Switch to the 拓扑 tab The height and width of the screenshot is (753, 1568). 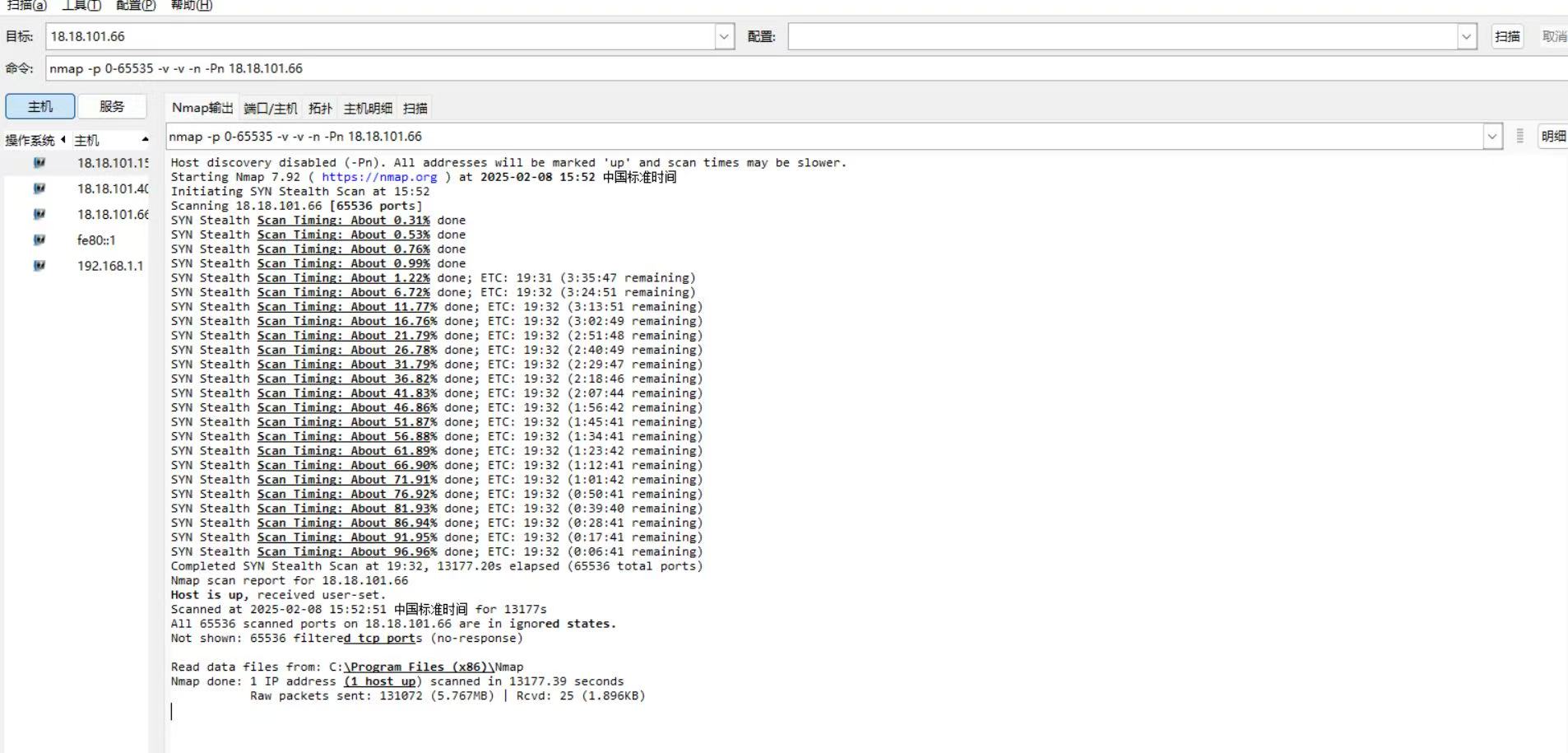click(320, 108)
